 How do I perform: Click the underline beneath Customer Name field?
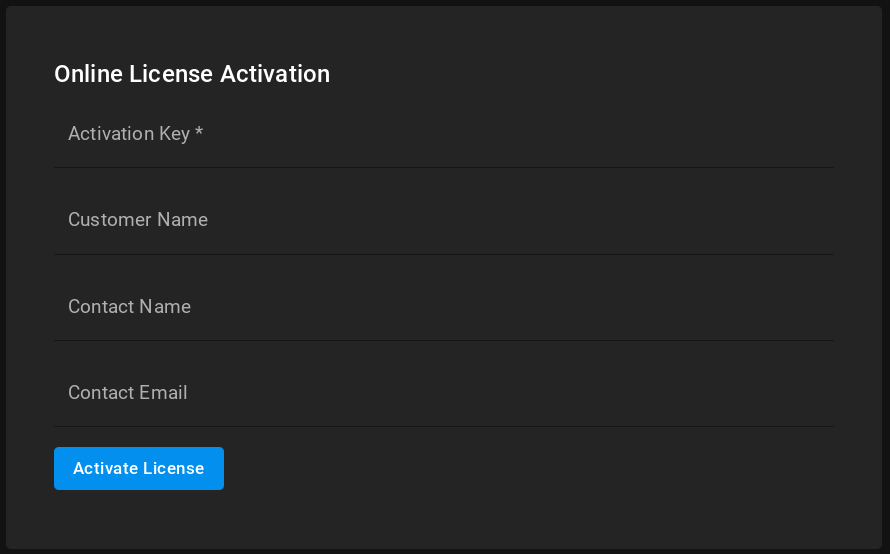coord(444,254)
